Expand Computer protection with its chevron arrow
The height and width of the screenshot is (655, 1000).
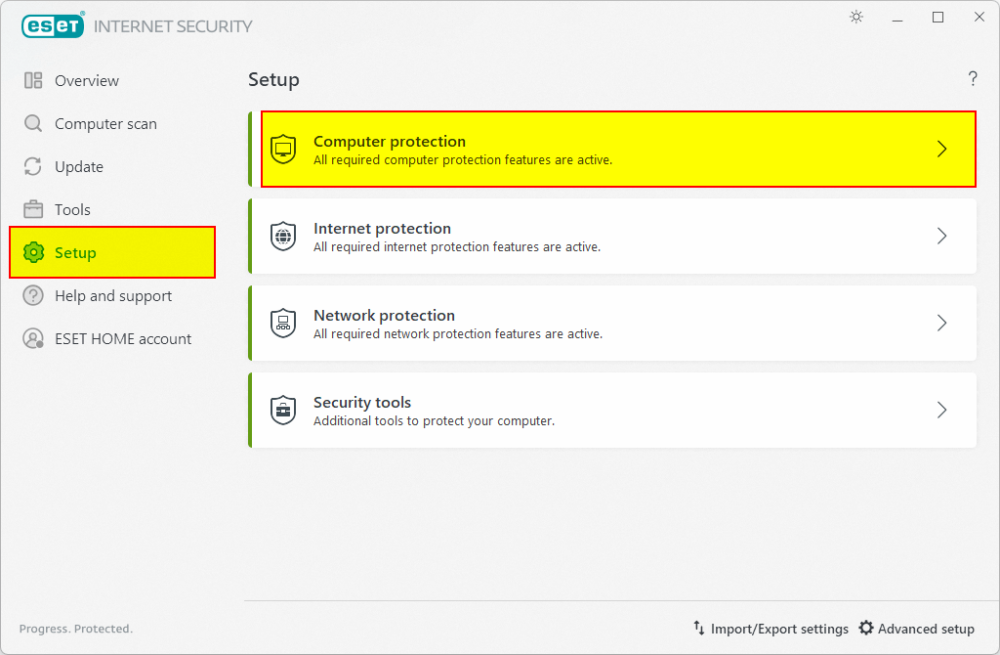point(941,149)
